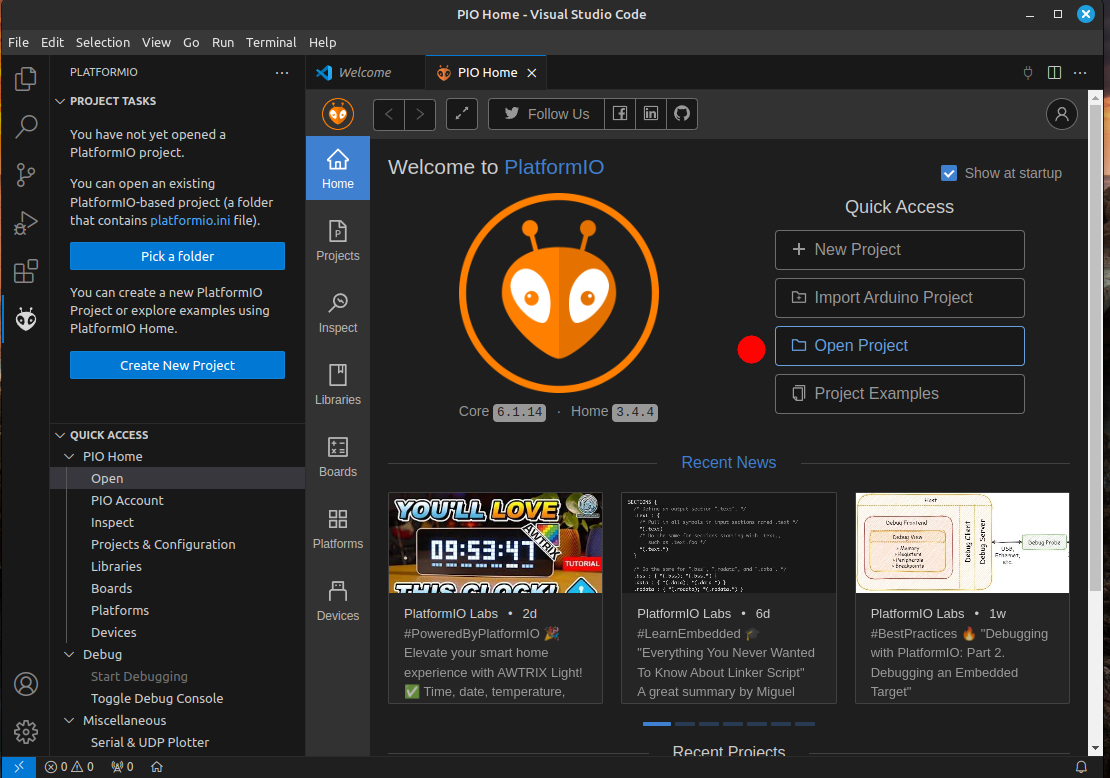Open notifications bell in status bar
This screenshot has width=1110, height=778.
[x=1081, y=767]
